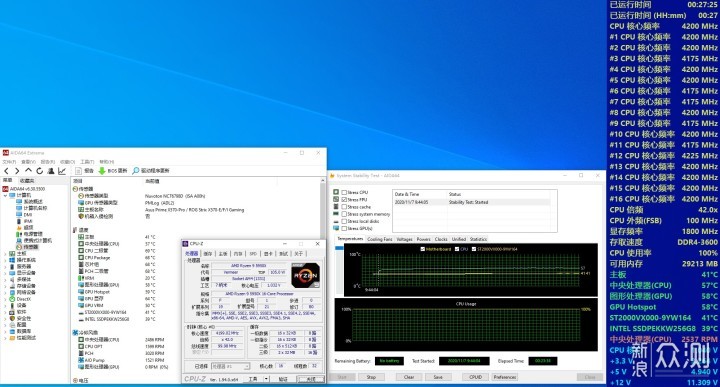Collapse the 计算机 node in AIDA64 tree
720x387 pixels.
click(6, 195)
